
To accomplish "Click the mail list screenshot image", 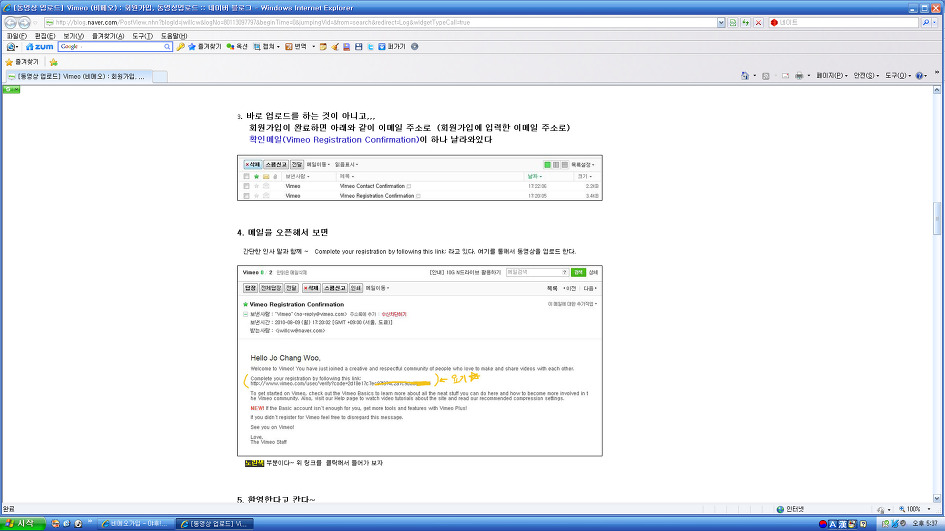I will (419, 178).
